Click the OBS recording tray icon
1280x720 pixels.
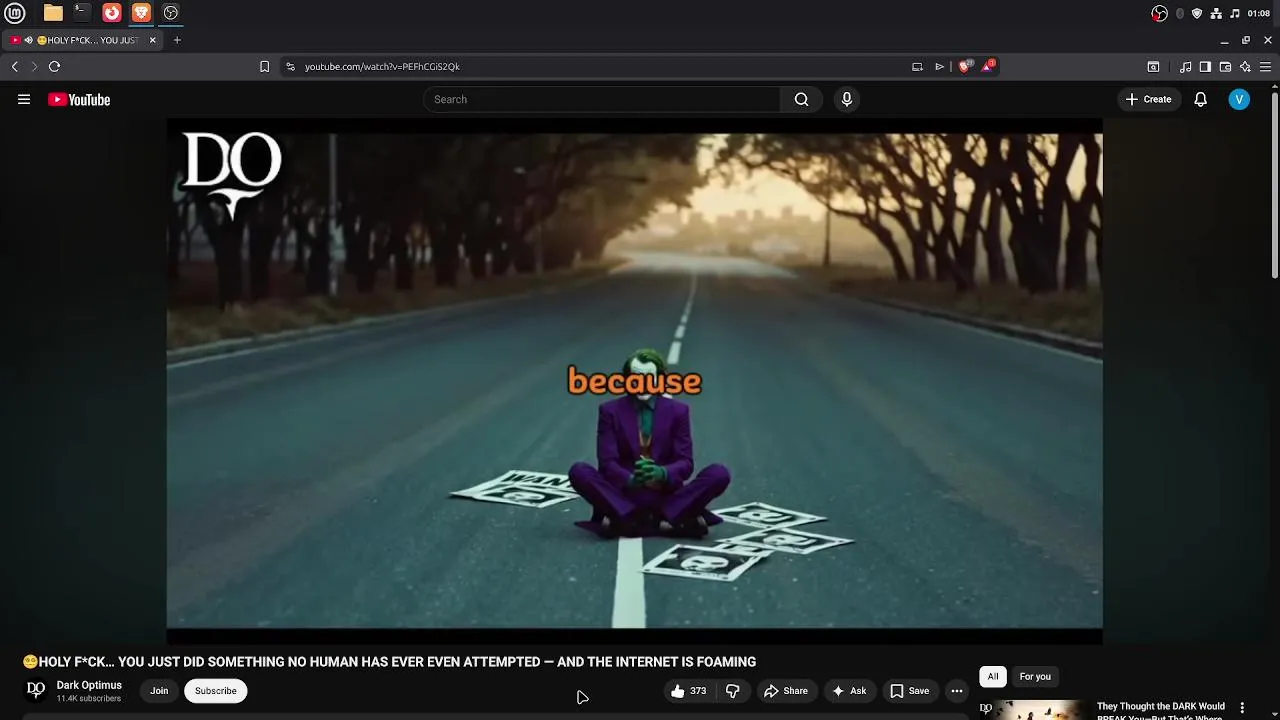(x=1159, y=13)
